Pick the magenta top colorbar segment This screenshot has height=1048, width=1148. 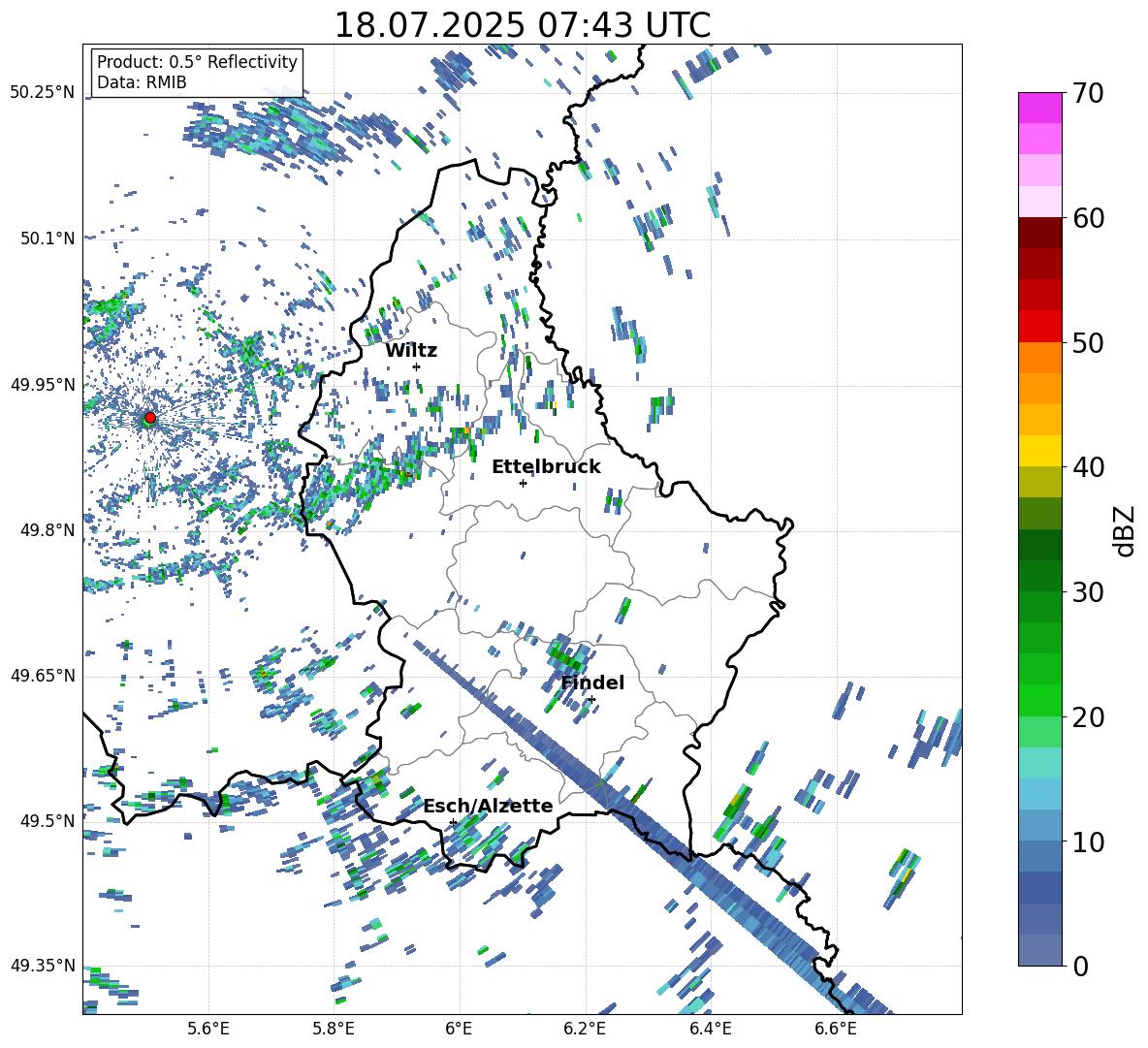pyautogui.click(x=1039, y=108)
